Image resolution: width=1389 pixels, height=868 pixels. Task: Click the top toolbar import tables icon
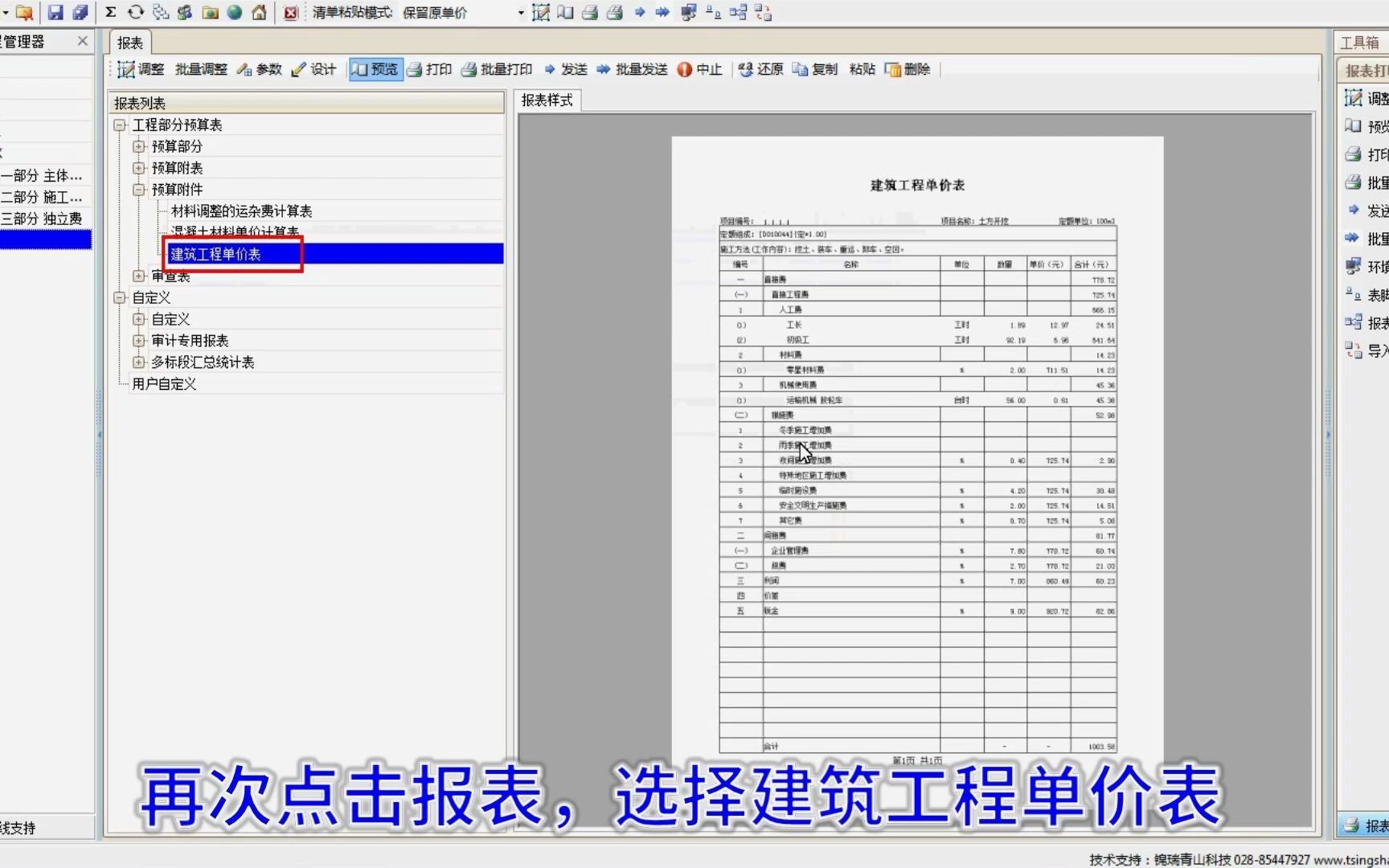(x=764, y=12)
